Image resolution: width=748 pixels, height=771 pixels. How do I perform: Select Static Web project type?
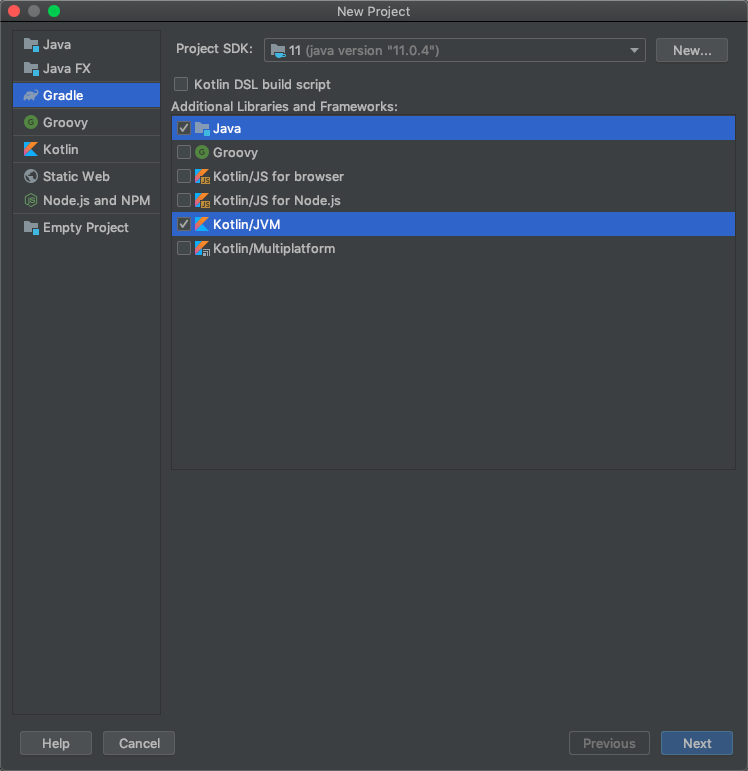pos(87,177)
